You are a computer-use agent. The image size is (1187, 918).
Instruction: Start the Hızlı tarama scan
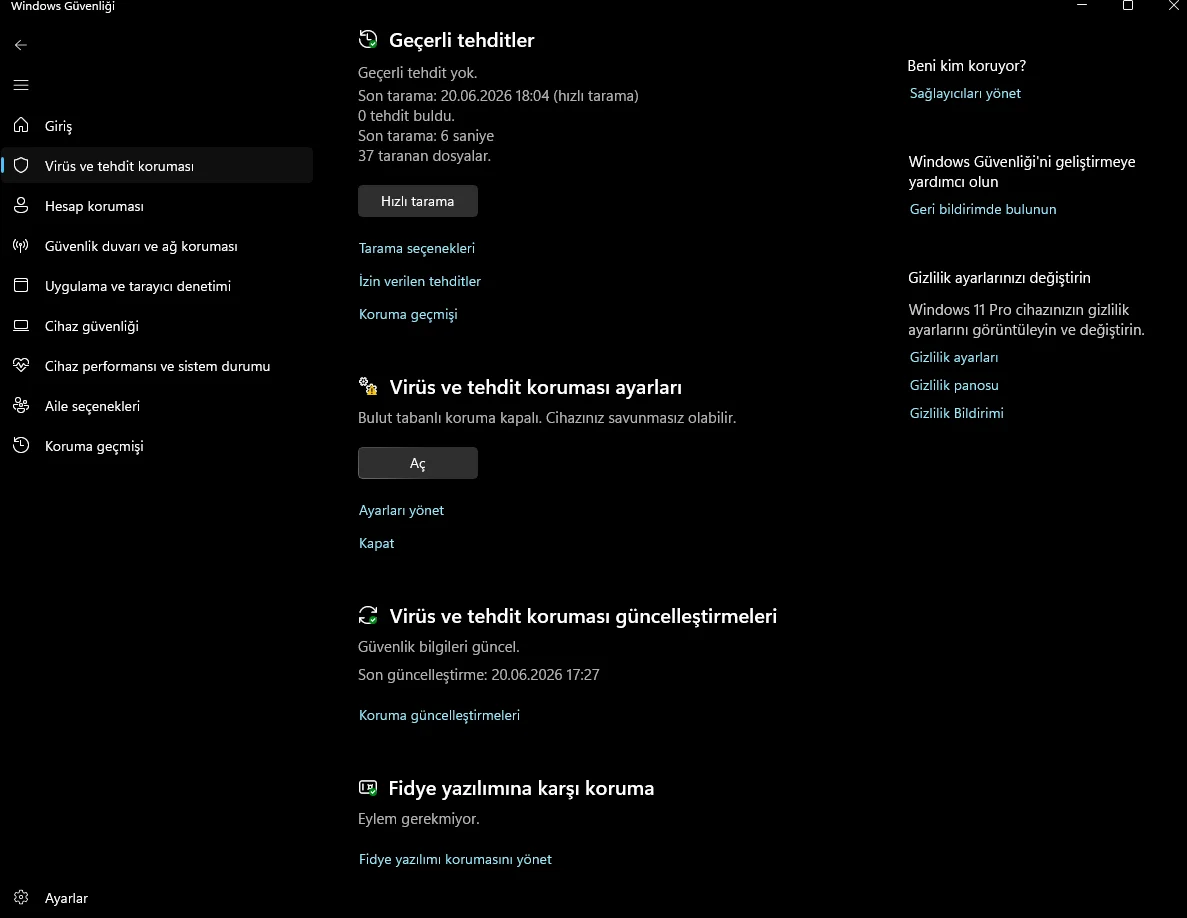coord(417,201)
